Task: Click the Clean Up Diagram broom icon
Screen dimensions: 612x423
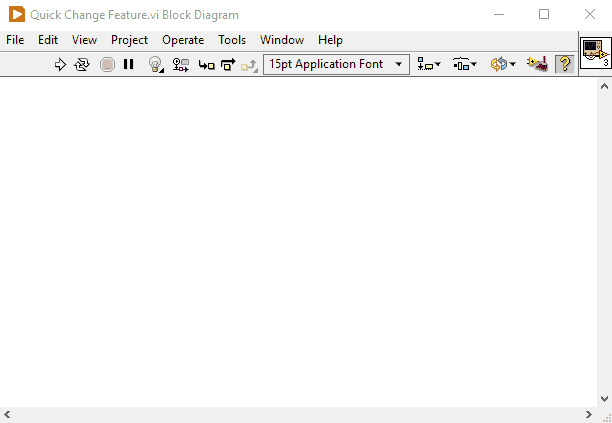Action: pos(537,64)
